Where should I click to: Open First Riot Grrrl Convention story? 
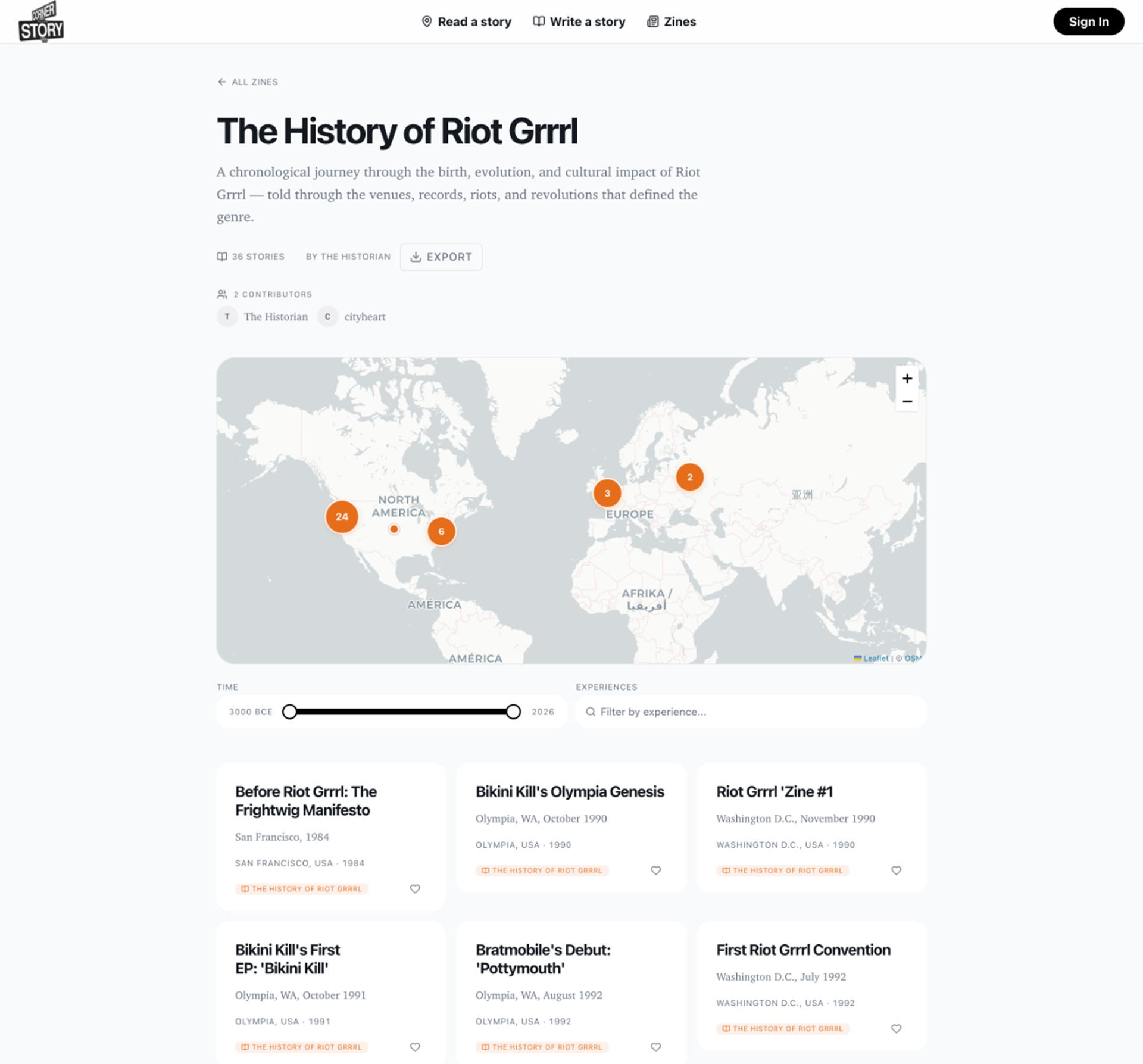tap(803, 950)
